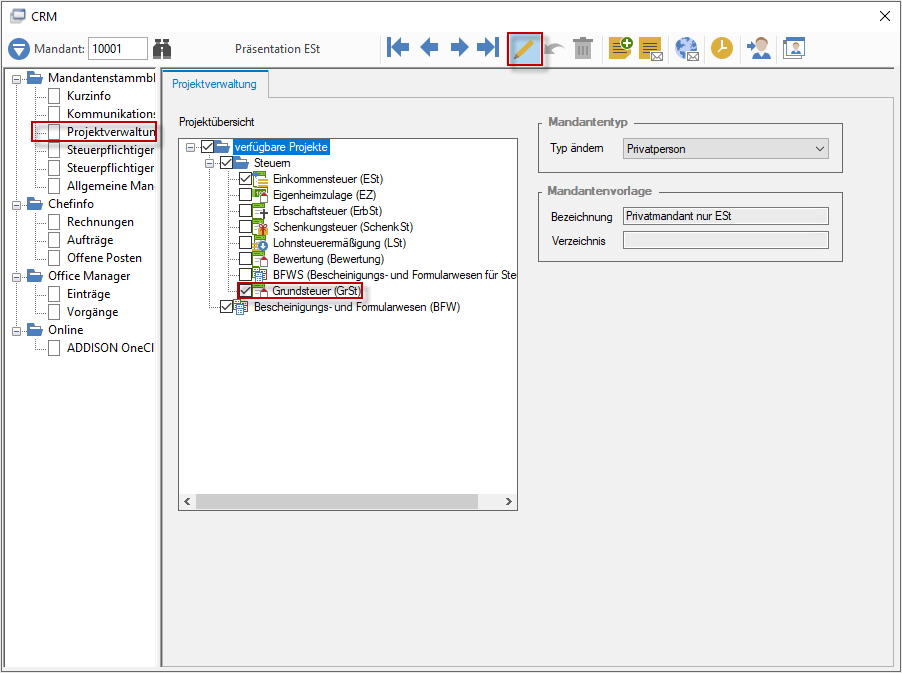Collapse the verfügbare Projekte node
This screenshot has height=673, width=902.
pos(190,148)
